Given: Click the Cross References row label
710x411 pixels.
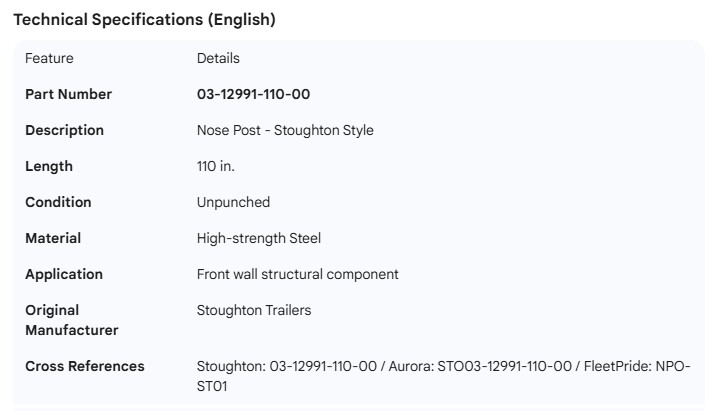Looking at the screenshot, I should (85, 366).
